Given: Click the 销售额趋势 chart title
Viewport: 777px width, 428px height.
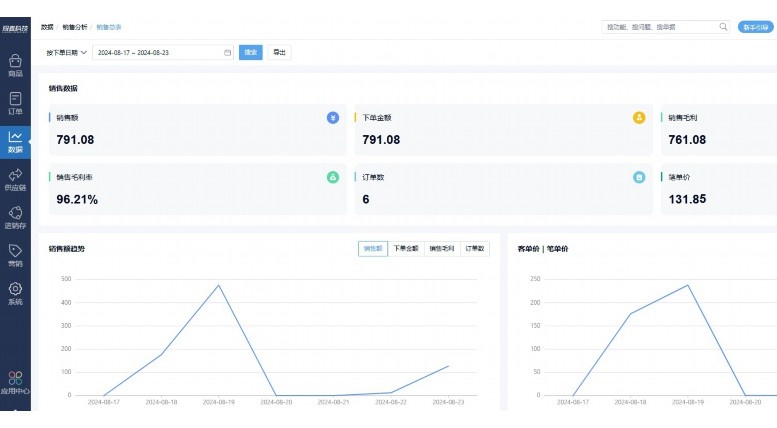Looking at the screenshot, I should pyautogui.click(x=66, y=249).
